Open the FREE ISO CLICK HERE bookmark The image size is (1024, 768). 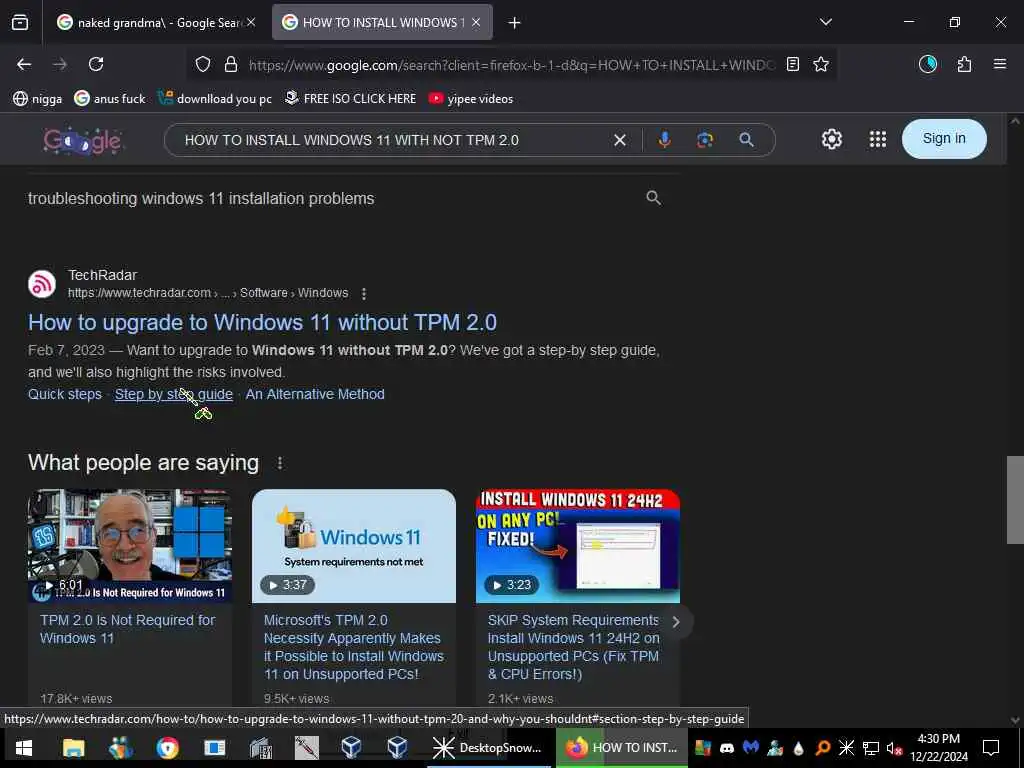(350, 99)
